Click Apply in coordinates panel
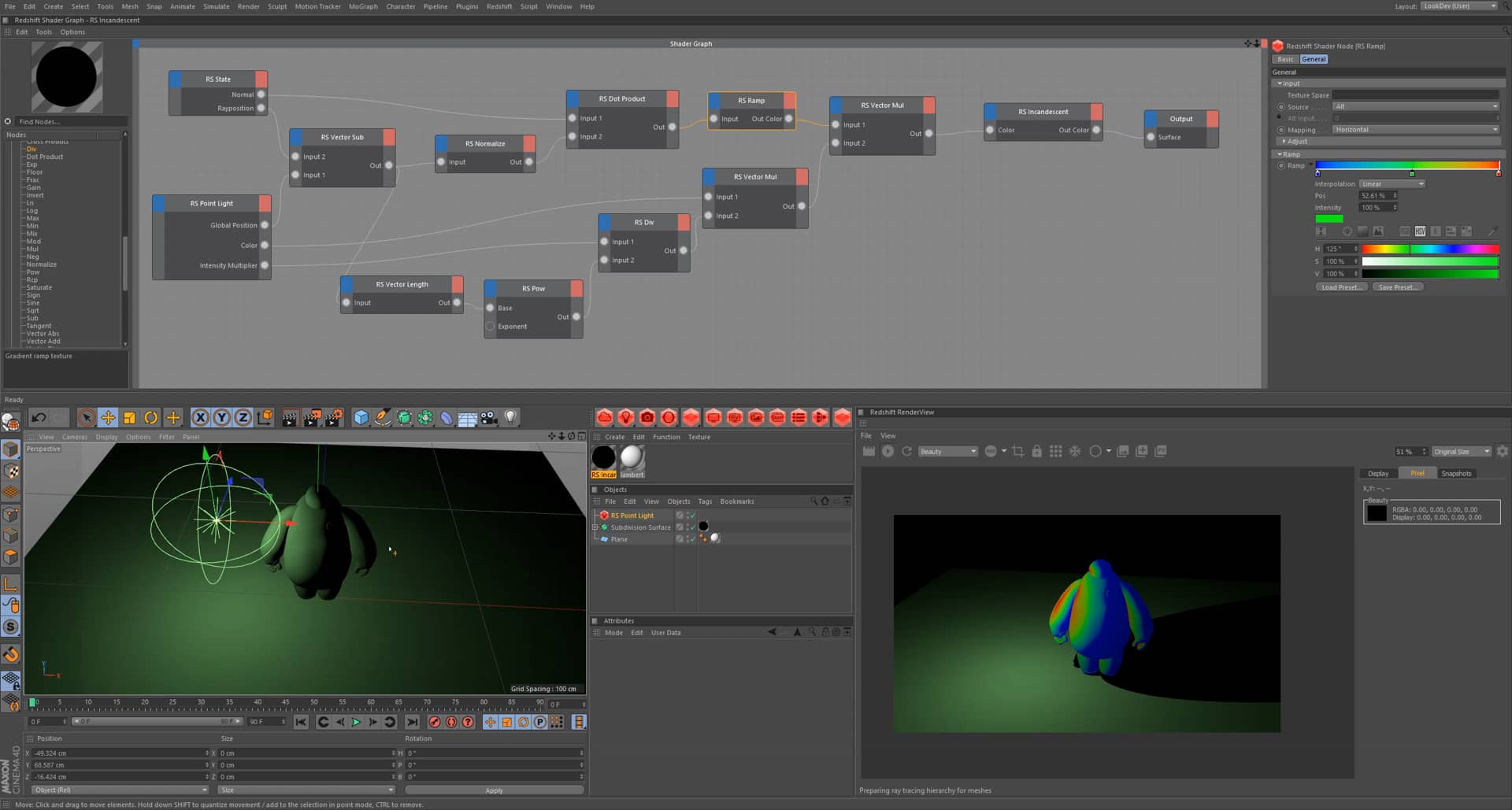This screenshot has height=810, width=1512. click(x=494, y=790)
